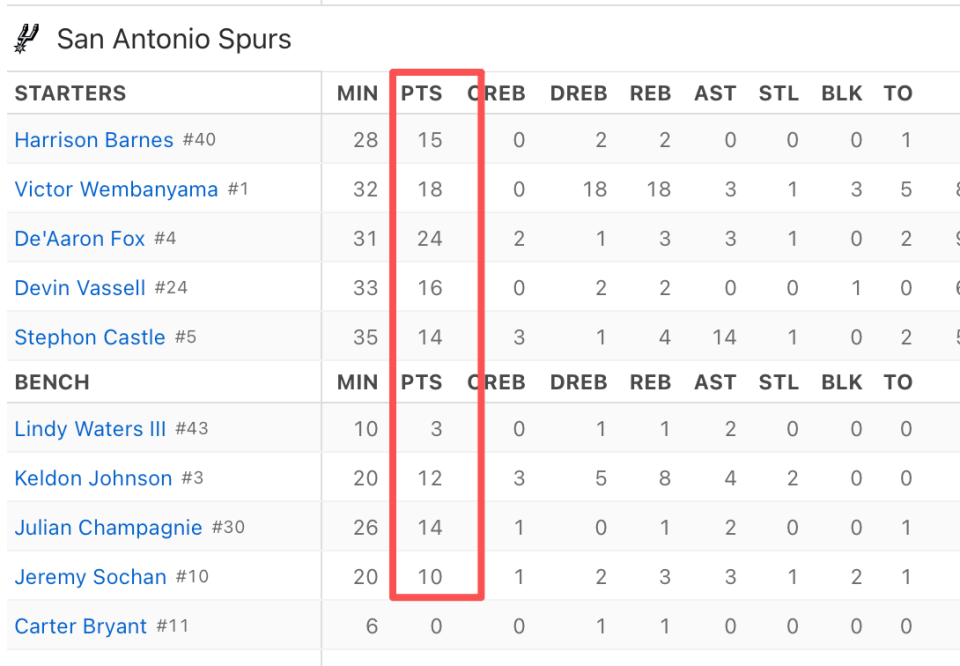Click Wembanyama's 18 points cell

(x=430, y=189)
